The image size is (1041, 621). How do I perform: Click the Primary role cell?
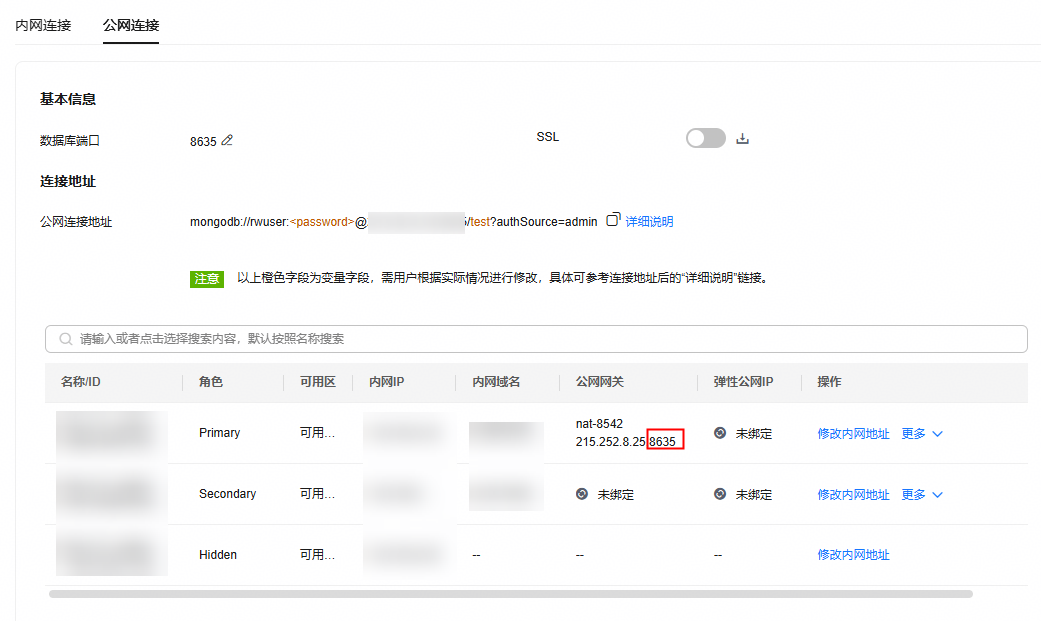click(x=219, y=433)
